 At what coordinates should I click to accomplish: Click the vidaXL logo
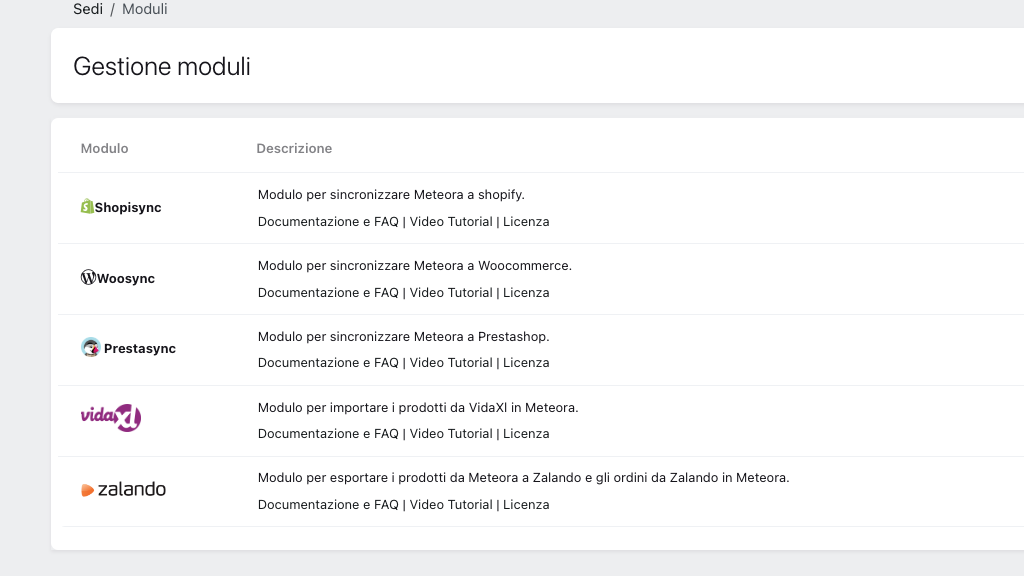[x=111, y=417]
